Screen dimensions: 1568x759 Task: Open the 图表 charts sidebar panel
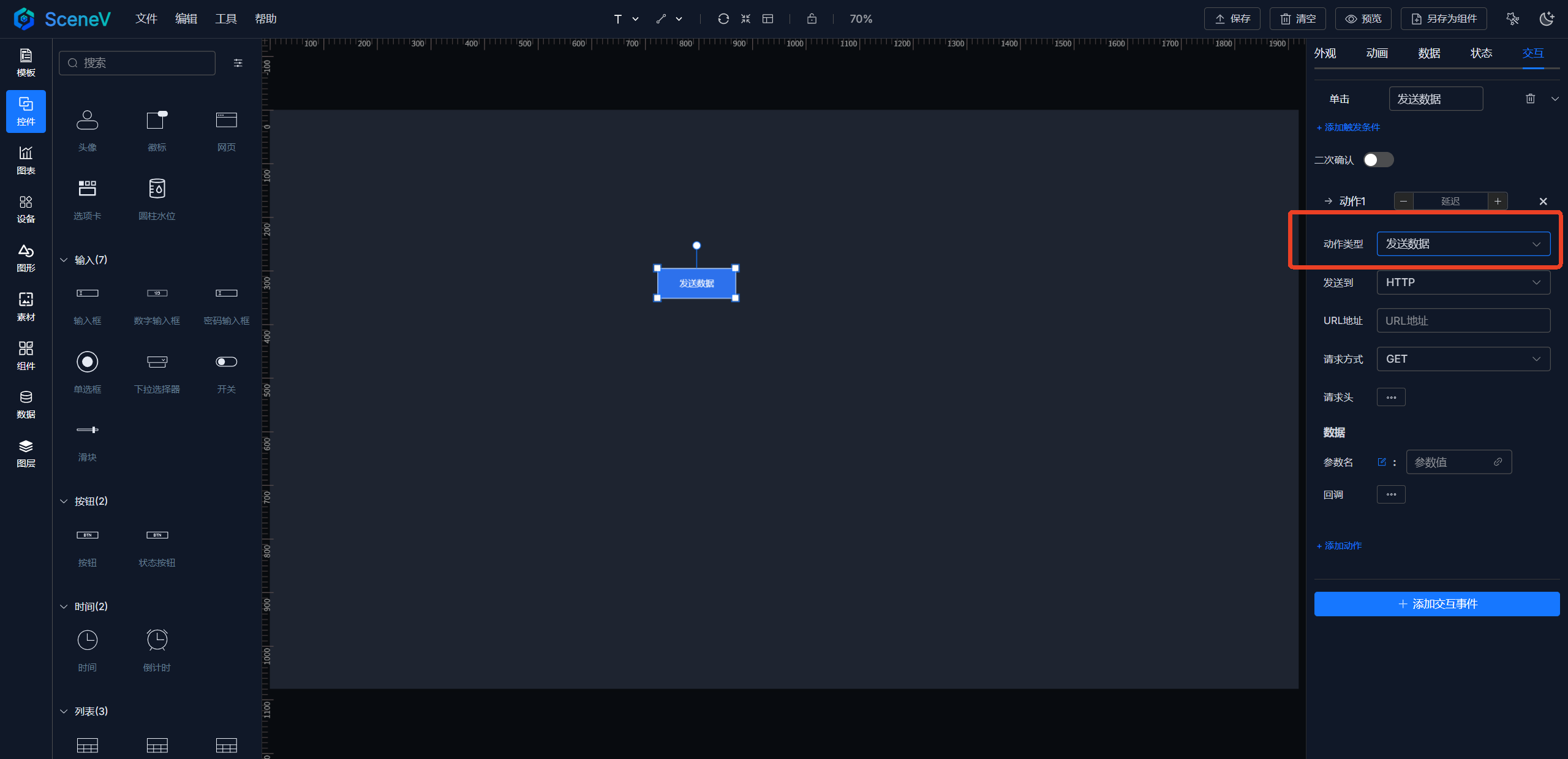[x=26, y=160]
